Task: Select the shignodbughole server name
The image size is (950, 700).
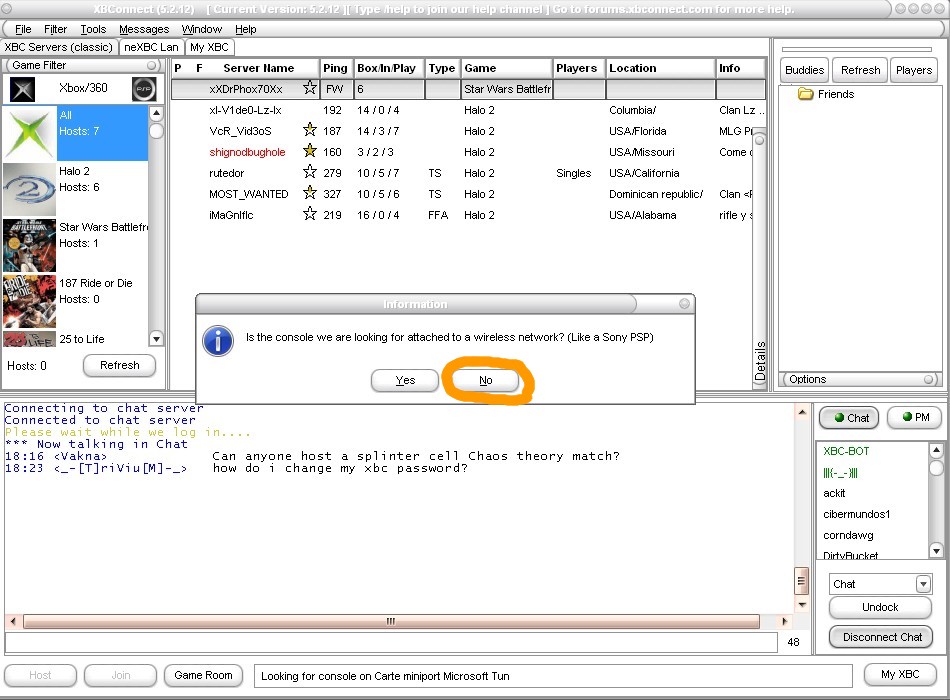Action: point(247,152)
